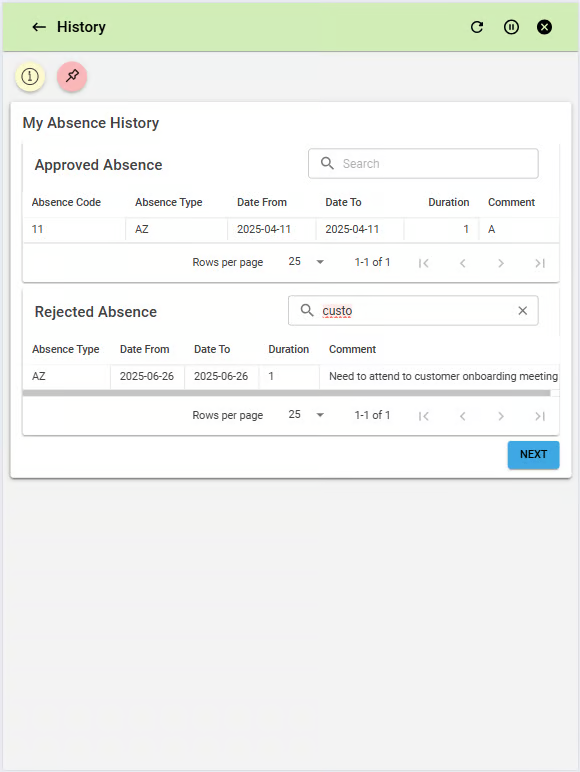Toggle the red pin button
The height and width of the screenshot is (772, 580).
pos(72,76)
